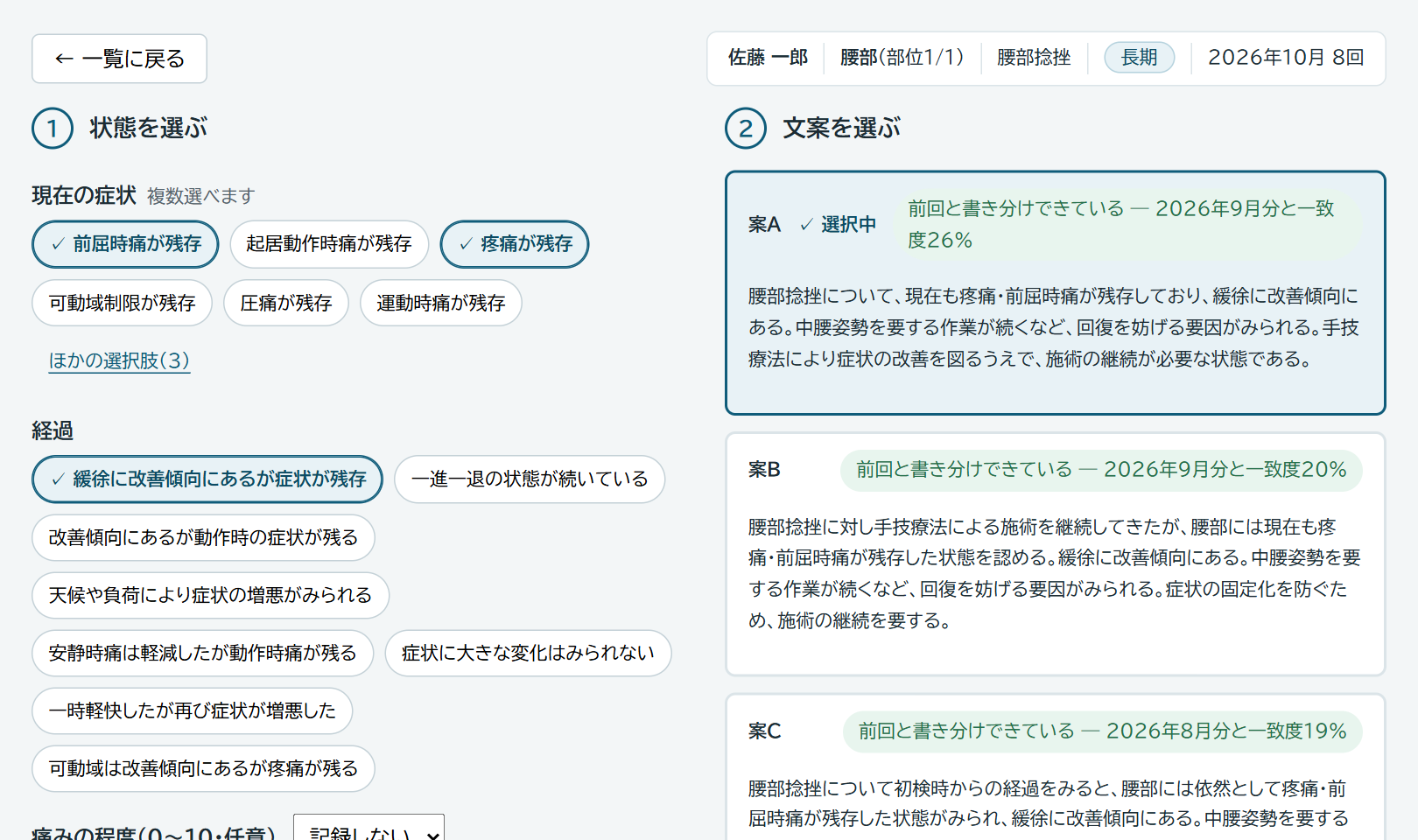
Task: Click the 2026年10月 8回 period label
Action: point(1286,58)
